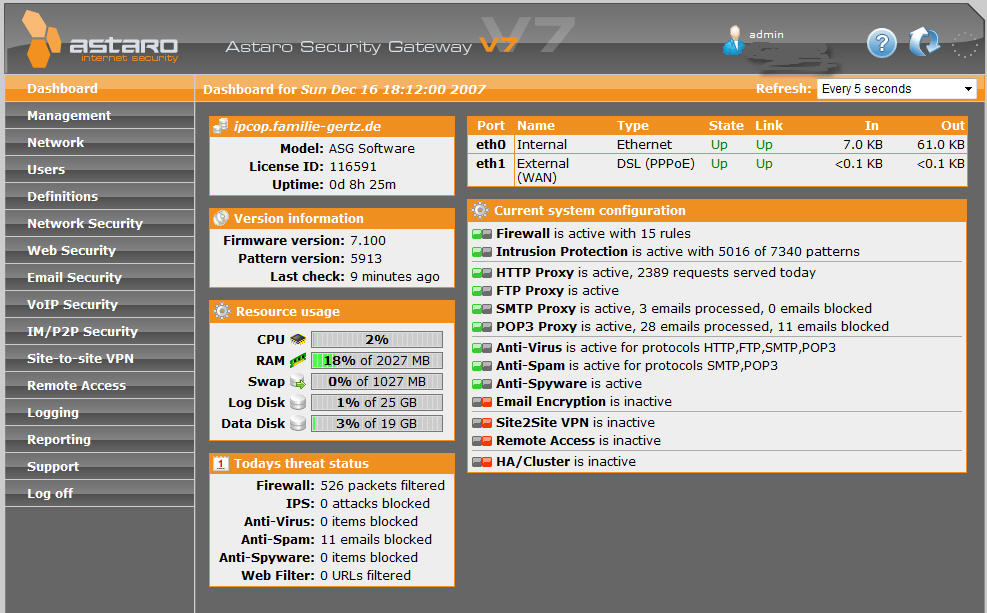
Task: Click the Version information panel icon
Action: [x=221, y=218]
